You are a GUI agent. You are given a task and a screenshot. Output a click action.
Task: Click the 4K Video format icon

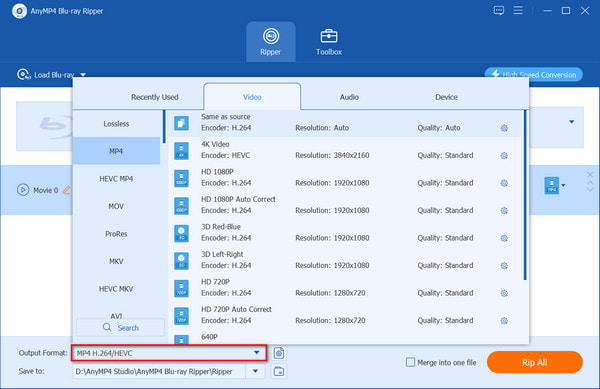[181, 151]
